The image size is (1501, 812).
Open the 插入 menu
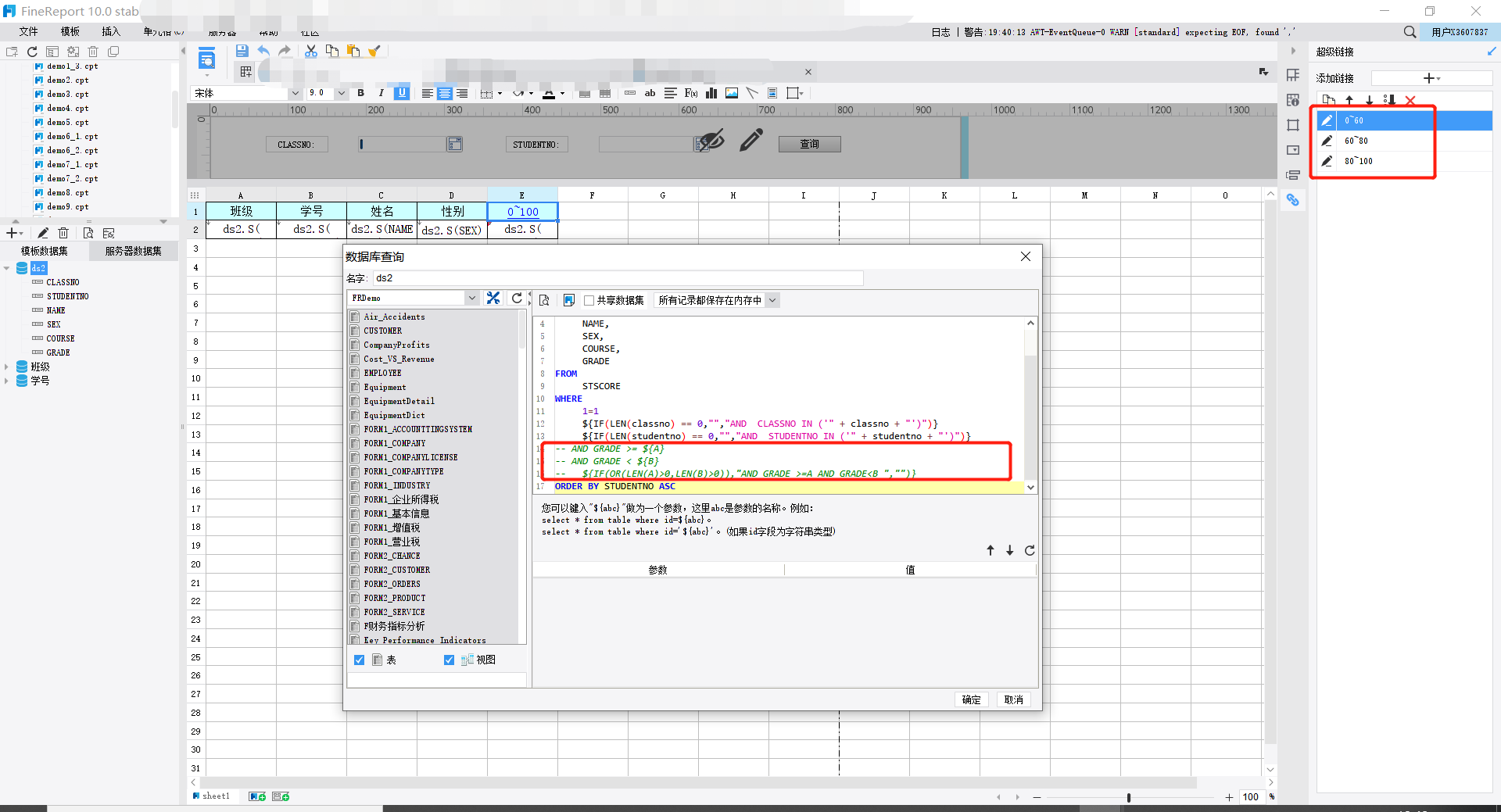point(111,31)
